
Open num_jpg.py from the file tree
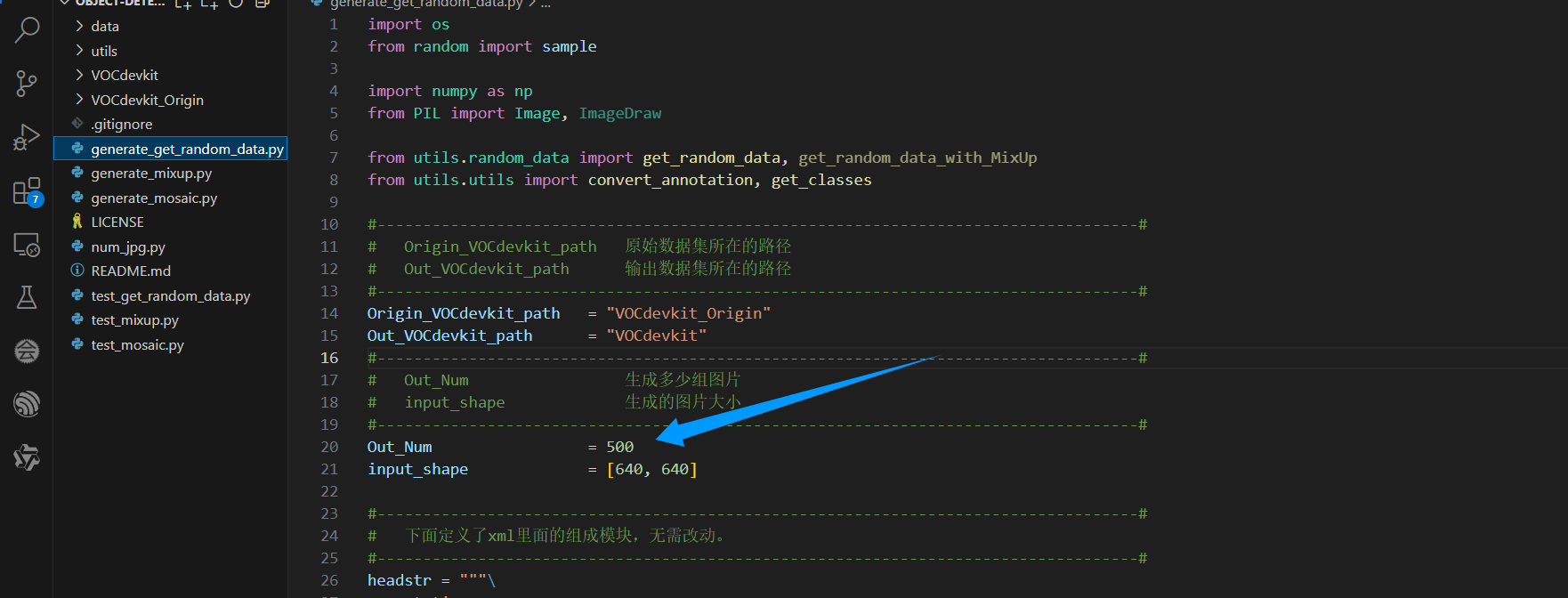pyautogui.click(x=128, y=247)
